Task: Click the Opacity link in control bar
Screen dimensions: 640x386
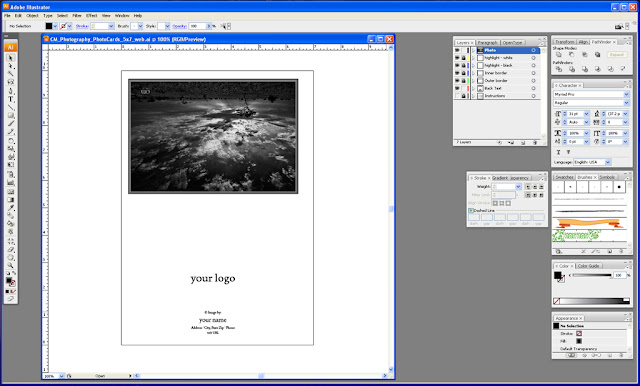Action: [x=179, y=26]
